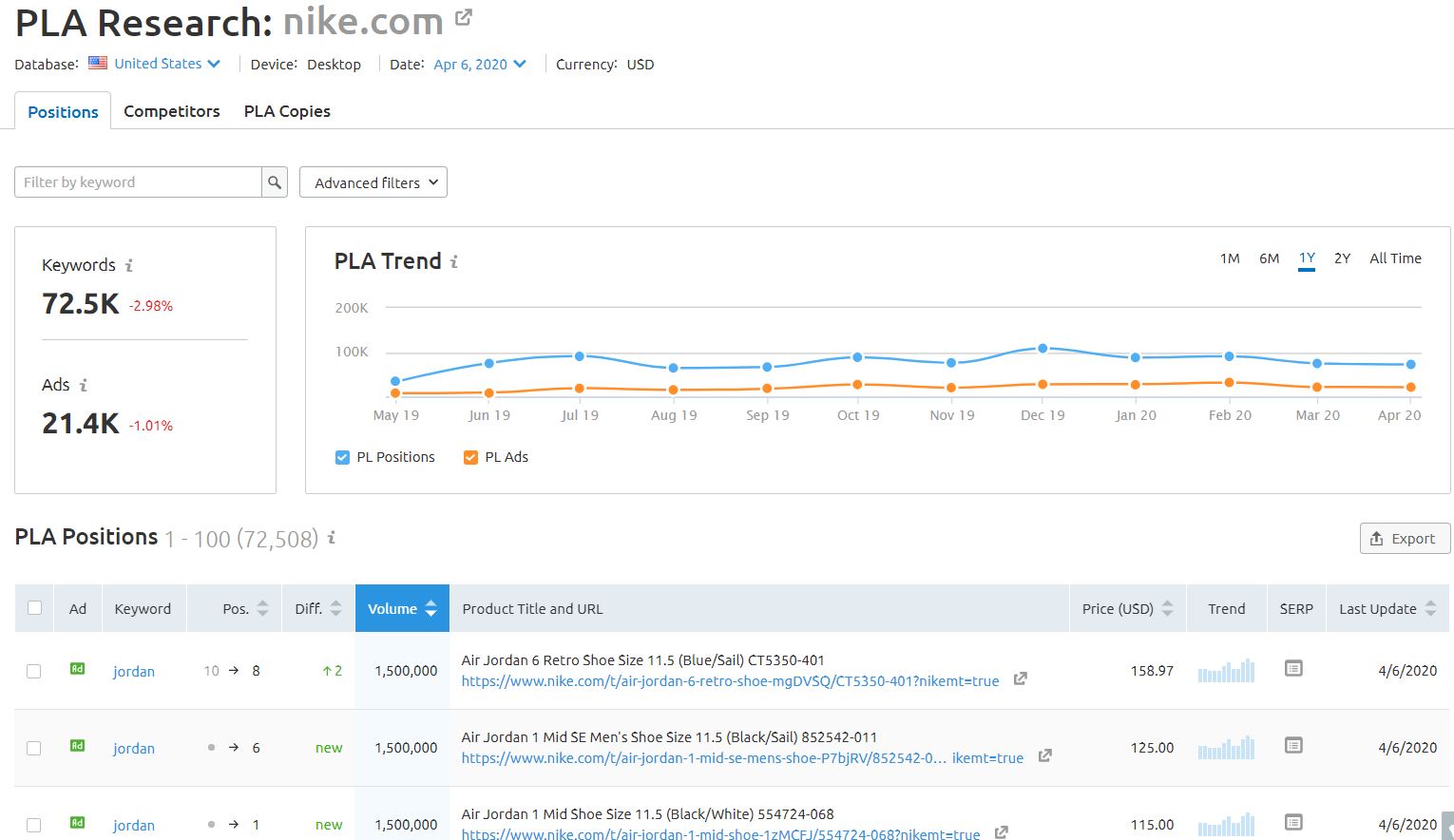Open nike.com external link icon in title
The height and width of the screenshot is (840, 1454).
tap(464, 17)
